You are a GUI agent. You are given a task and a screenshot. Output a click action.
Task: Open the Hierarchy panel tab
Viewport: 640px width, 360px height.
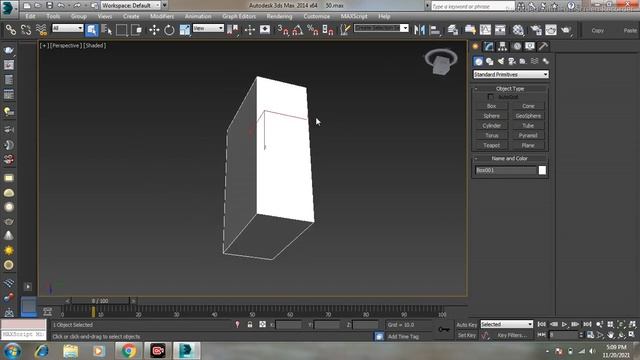(502, 46)
